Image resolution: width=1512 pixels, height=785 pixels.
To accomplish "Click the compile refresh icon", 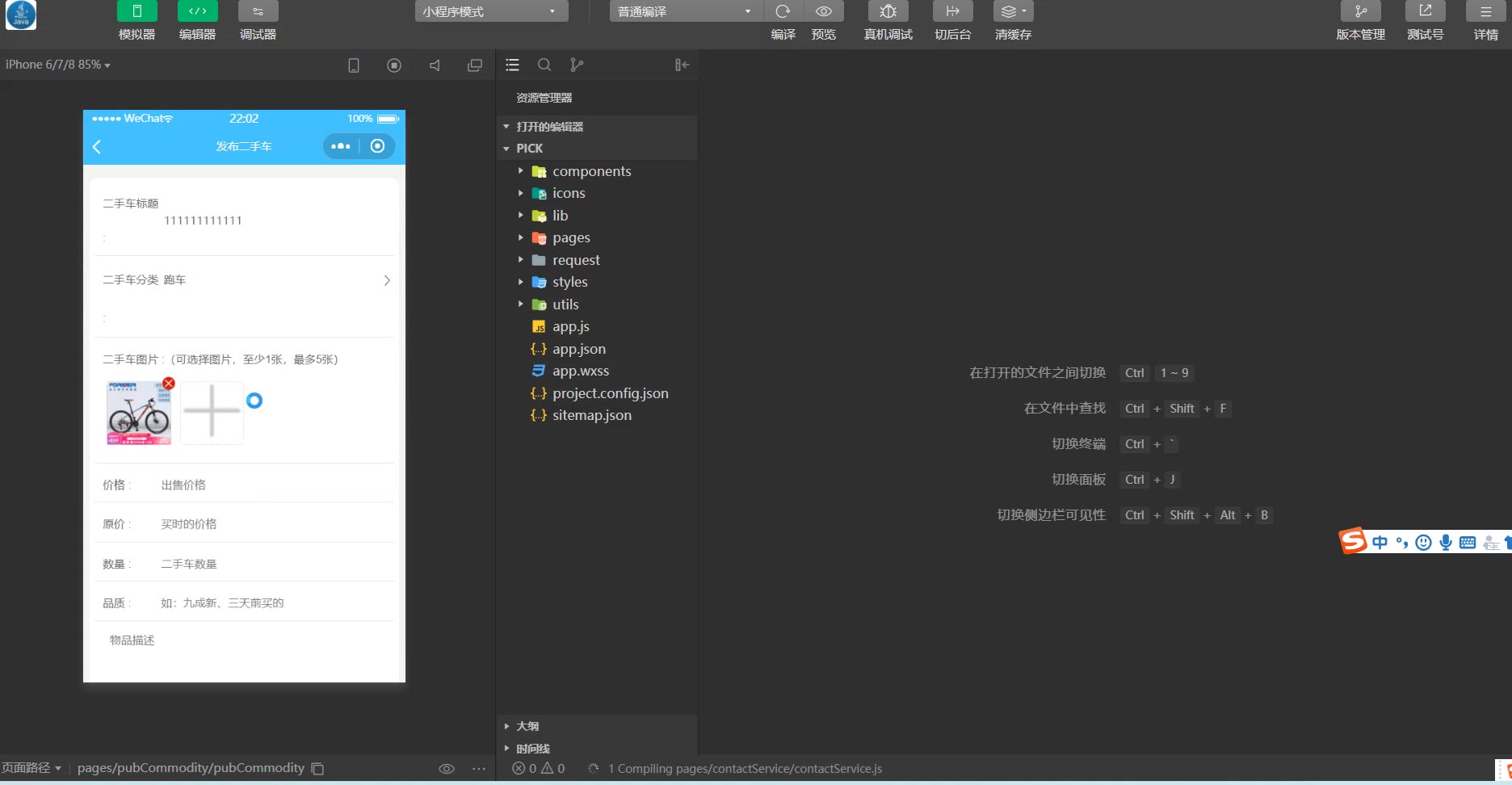I will 783,11.
